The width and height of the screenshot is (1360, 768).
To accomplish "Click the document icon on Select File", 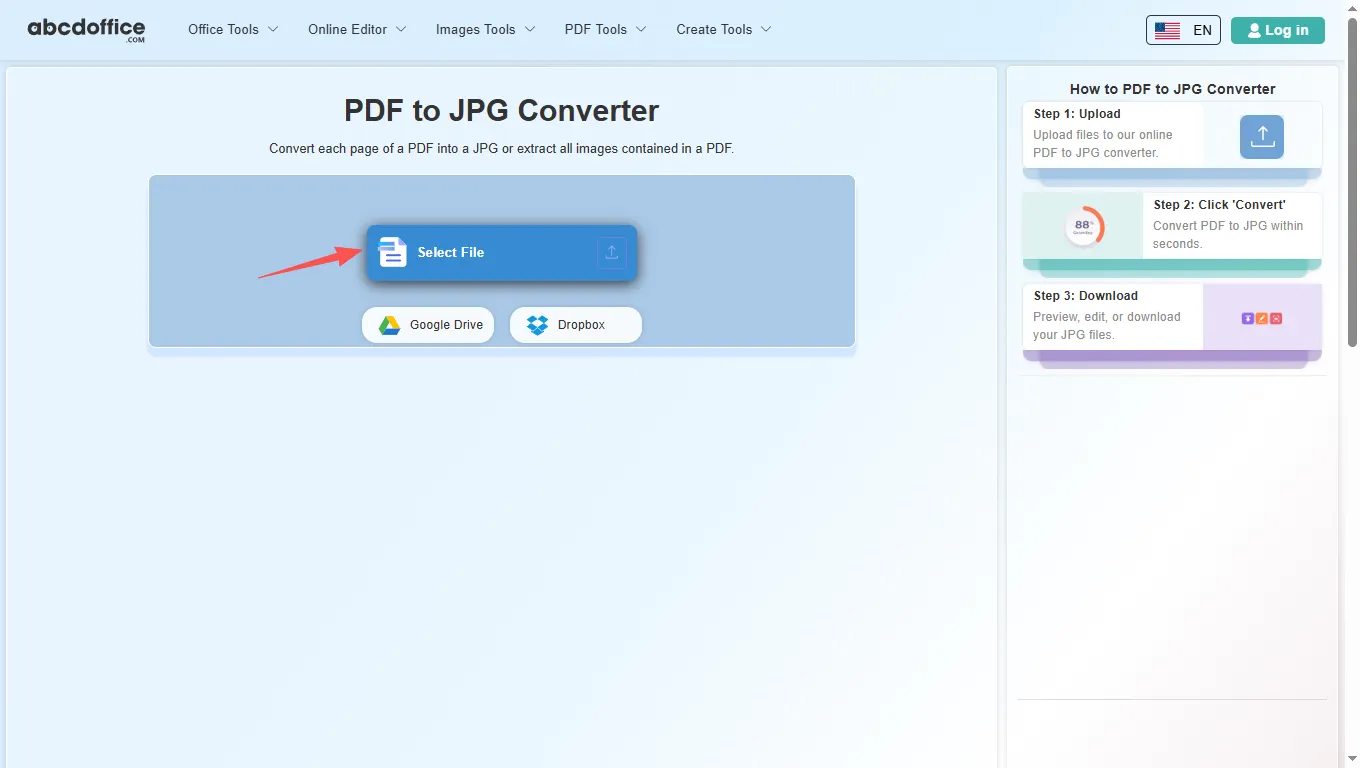I will 393,252.
